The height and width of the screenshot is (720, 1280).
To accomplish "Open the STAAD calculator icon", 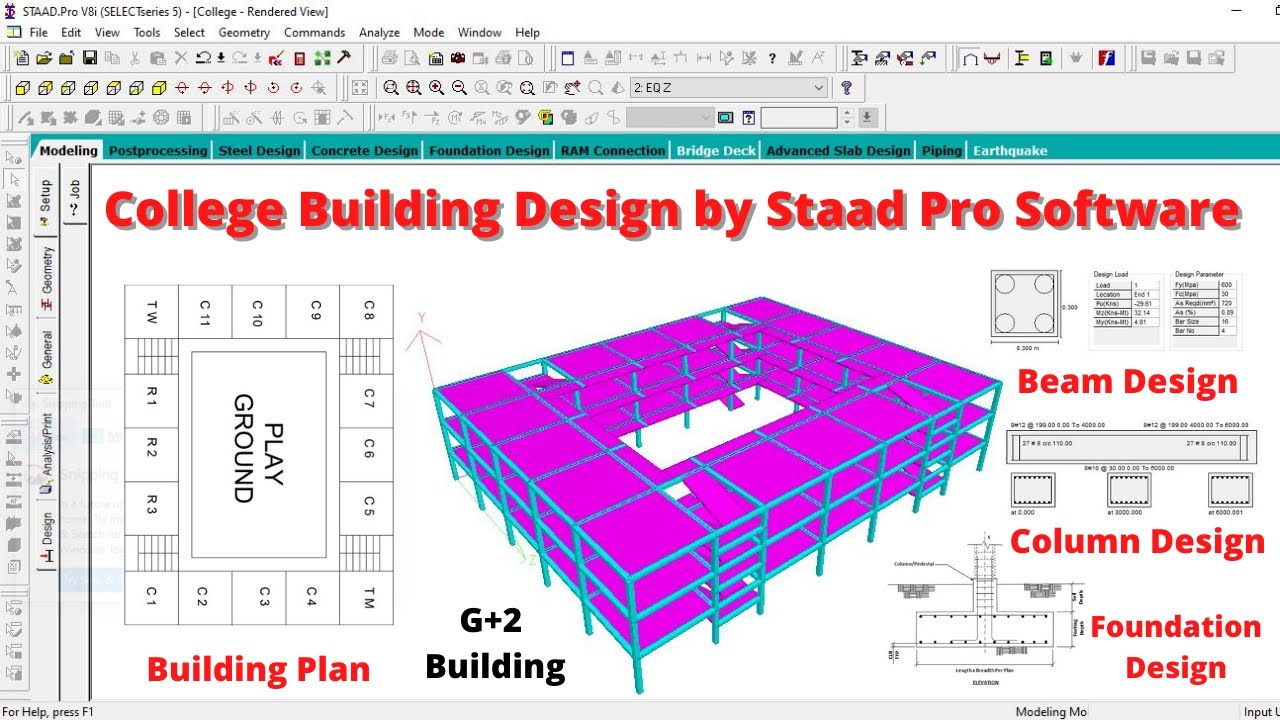I will [x=299, y=58].
